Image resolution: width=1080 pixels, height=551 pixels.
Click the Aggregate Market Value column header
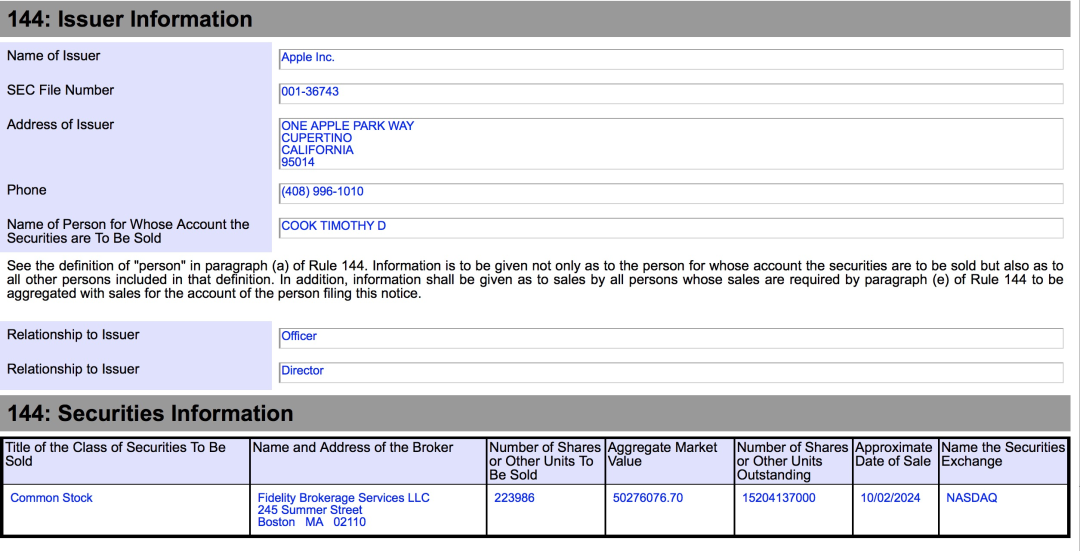(x=669, y=461)
